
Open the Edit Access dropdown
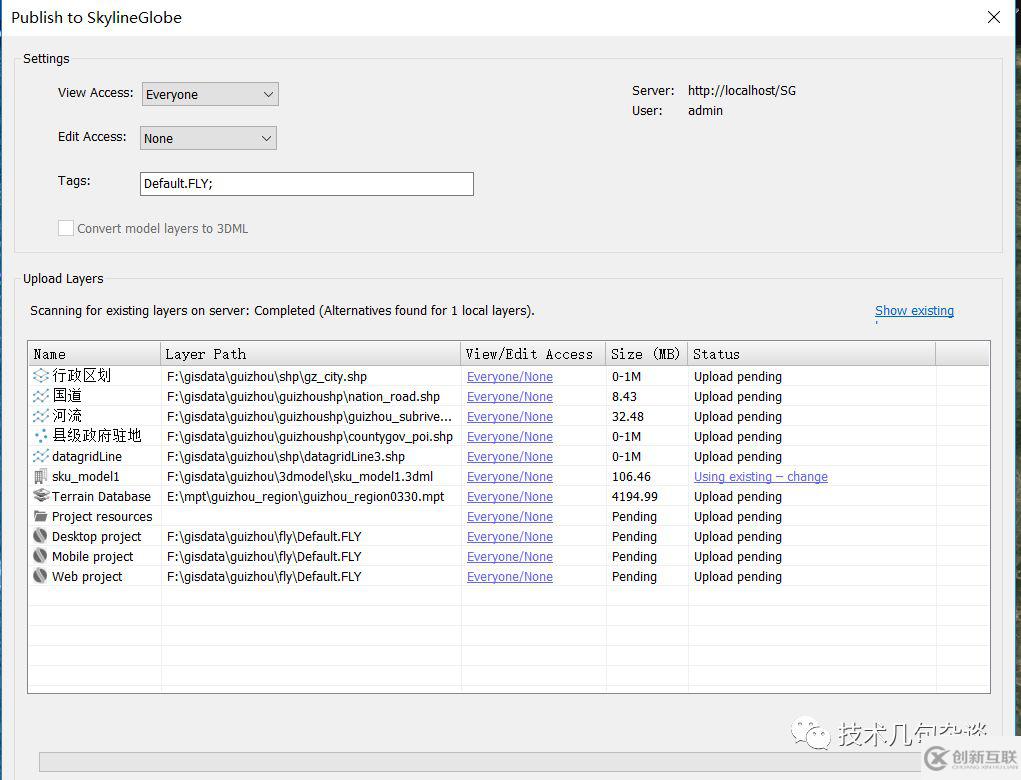click(x=208, y=138)
